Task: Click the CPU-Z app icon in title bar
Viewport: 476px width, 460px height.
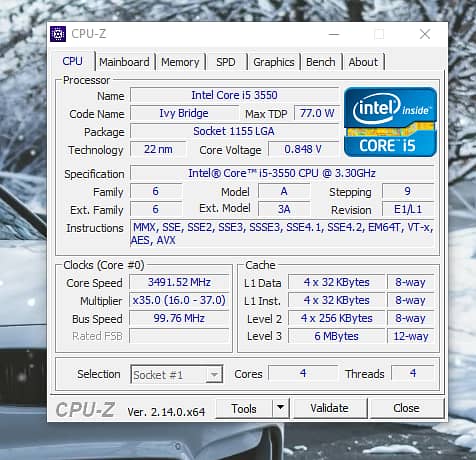Action: pos(58,34)
